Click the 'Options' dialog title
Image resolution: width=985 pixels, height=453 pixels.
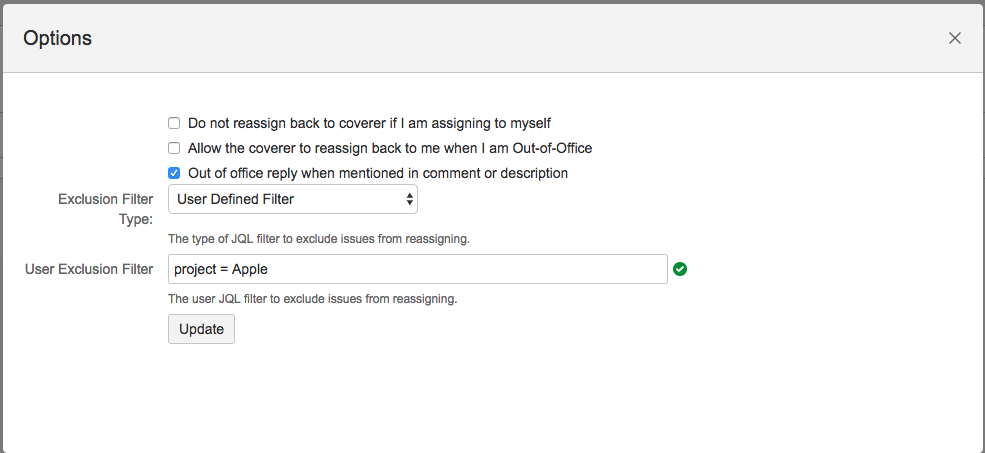pyautogui.click(x=57, y=38)
